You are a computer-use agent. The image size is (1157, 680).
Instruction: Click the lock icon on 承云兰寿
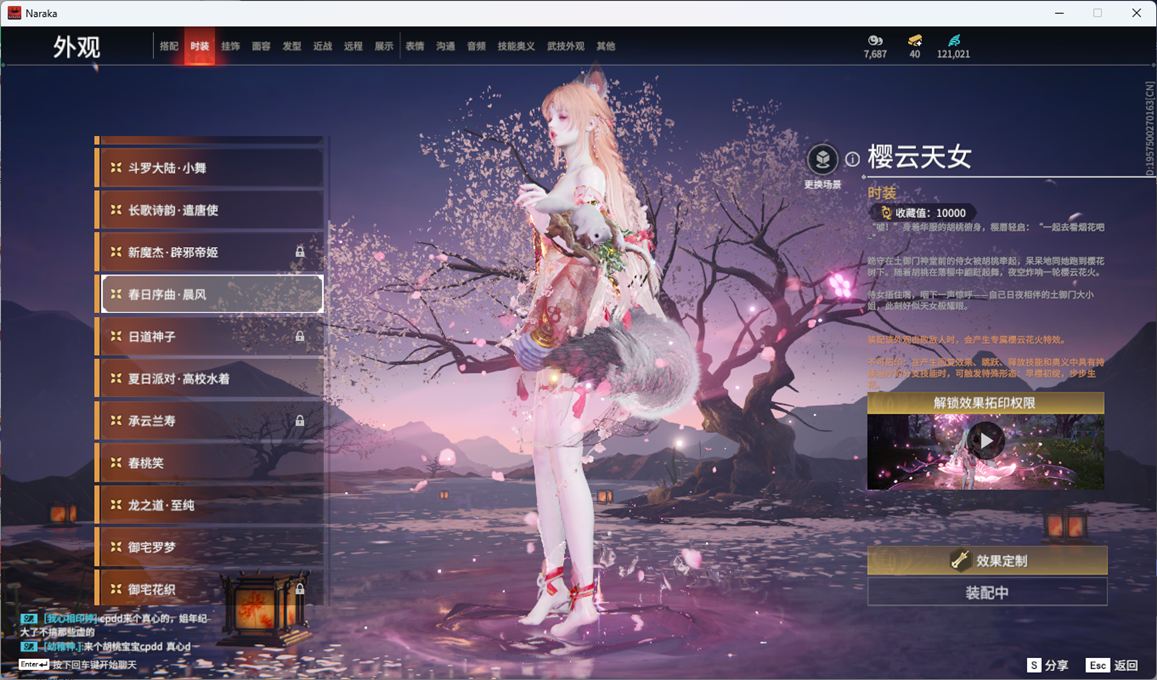coord(300,420)
